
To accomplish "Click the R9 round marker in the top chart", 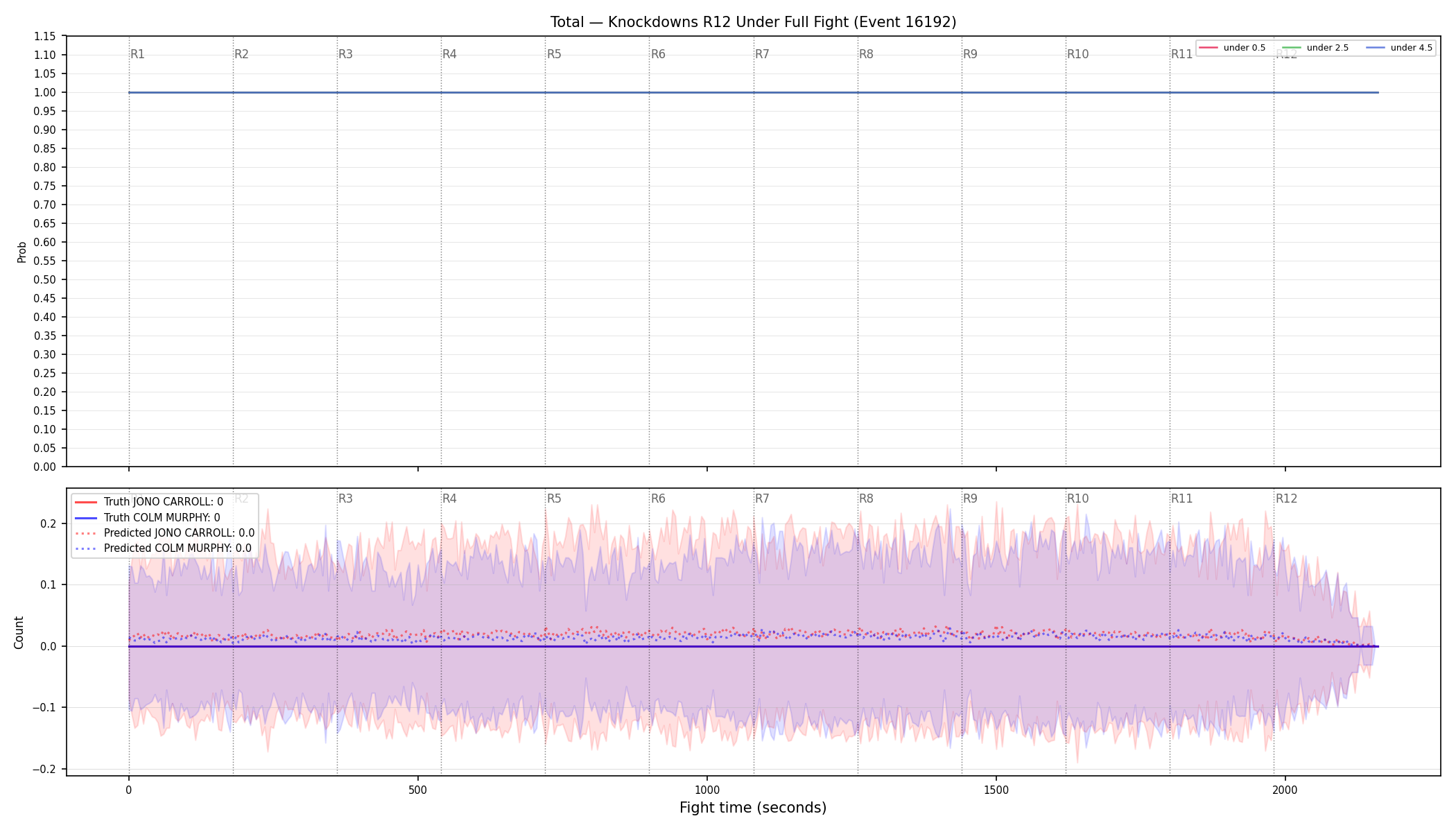I will click(x=970, y=54).
